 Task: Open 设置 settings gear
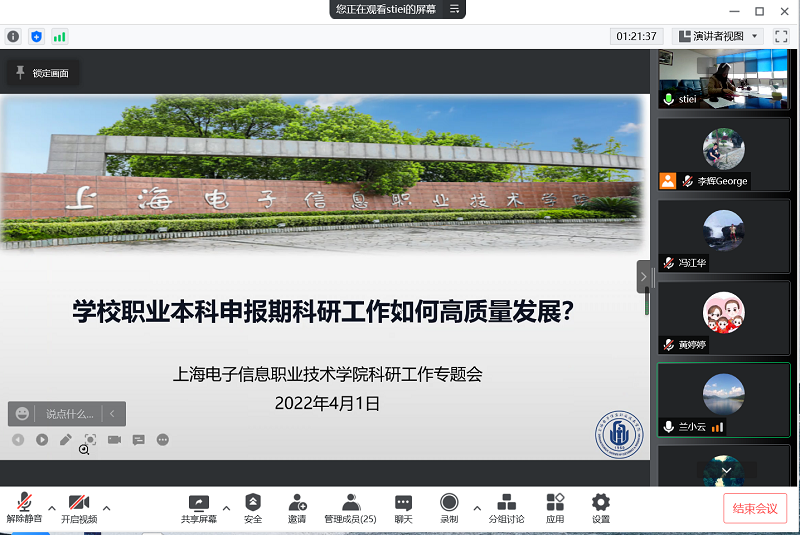(600, 507)
